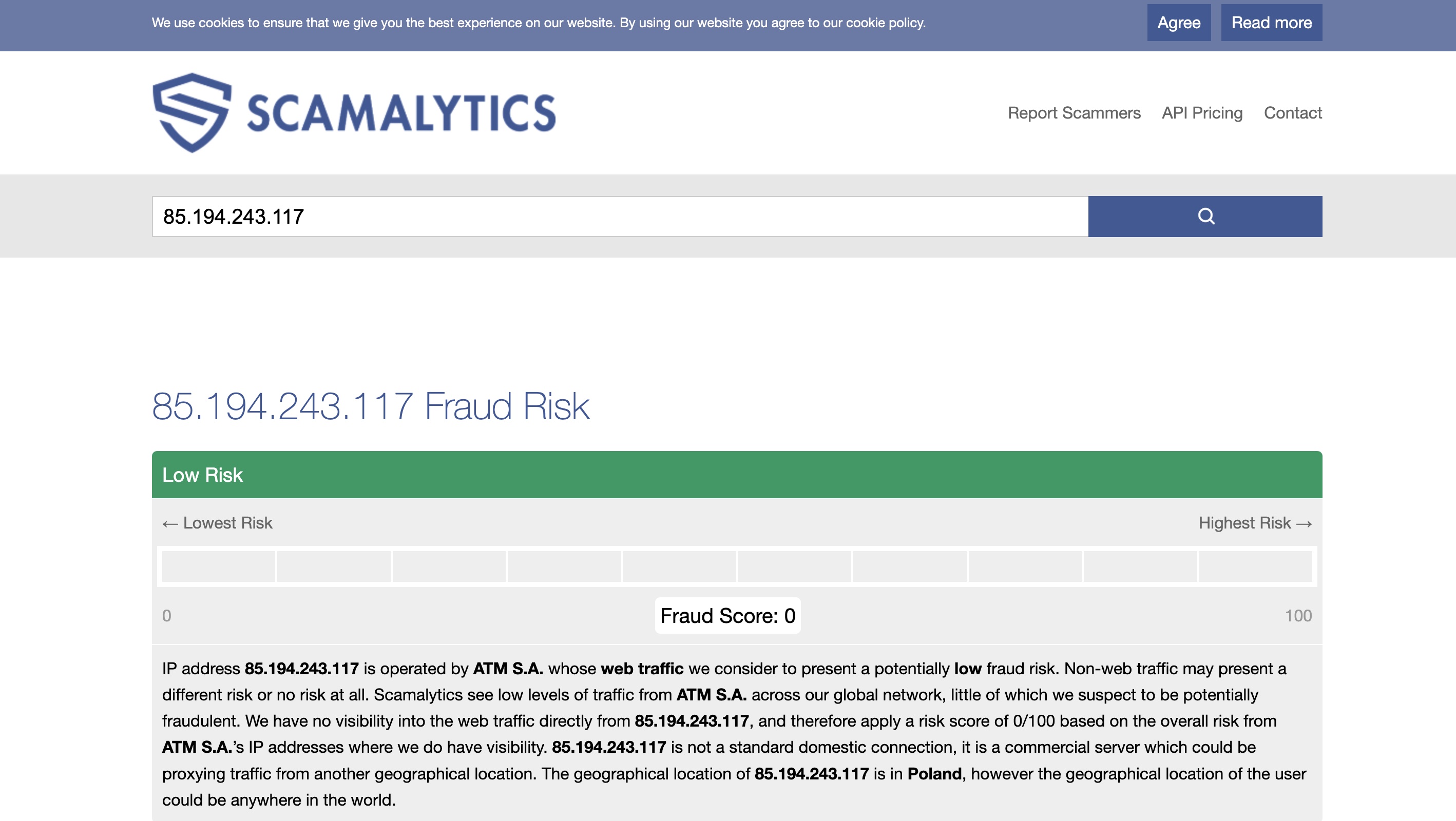Click the SCAMALYTICS wordmark text
The width and height of the screenshot is (1456, 821).
tap(401, 113)
